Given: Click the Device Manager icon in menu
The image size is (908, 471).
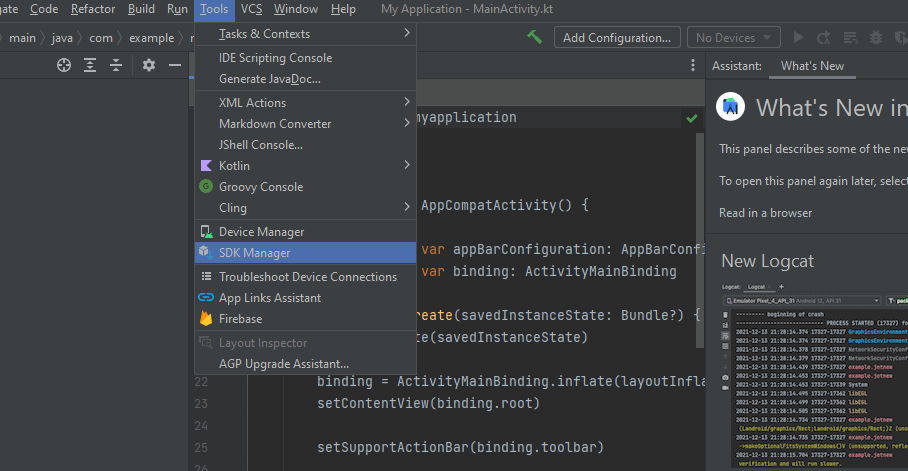Looking at the screenshot, I should [206, 232].
